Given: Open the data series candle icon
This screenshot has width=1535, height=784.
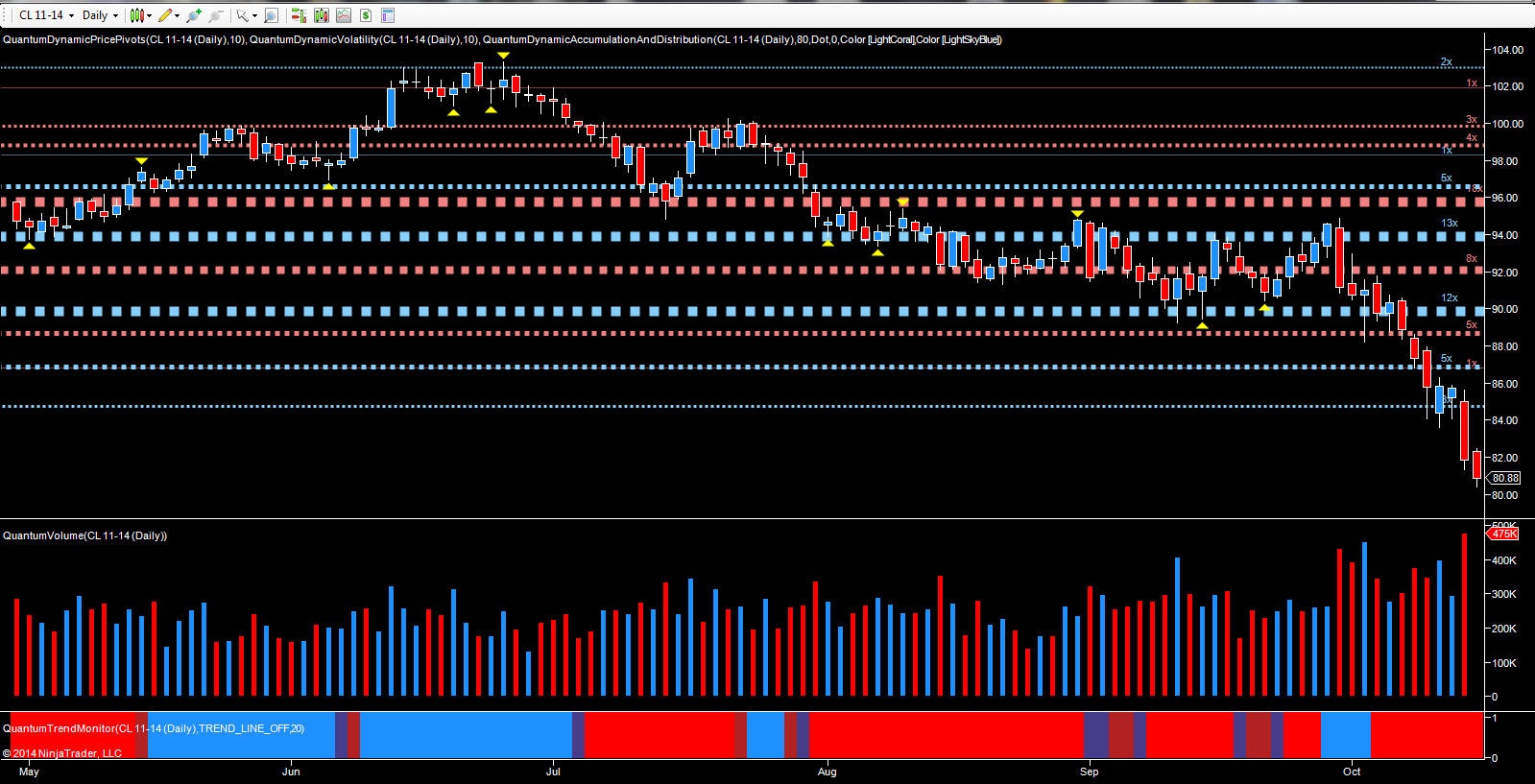Looking at the screenshot, I should (x=321, y=15).
